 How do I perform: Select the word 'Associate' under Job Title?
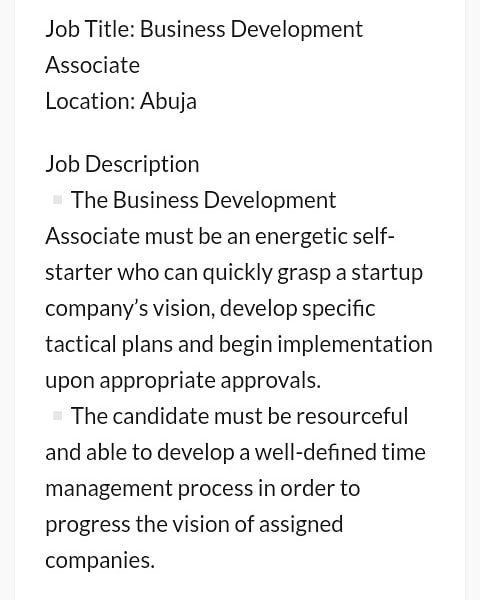(93, 65)
